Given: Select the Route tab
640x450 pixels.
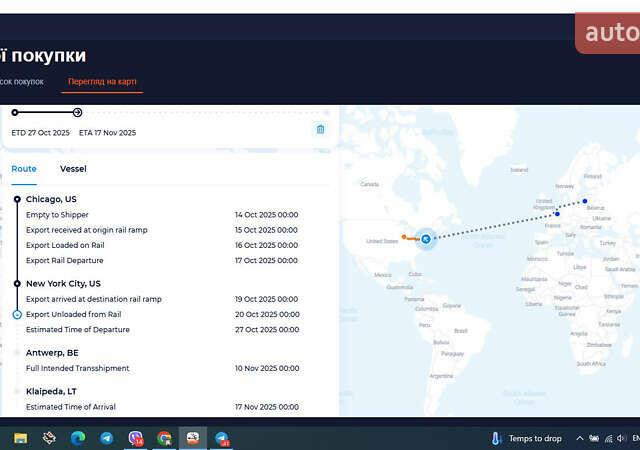Looking at the screenshot, I should tap(24, 169).
